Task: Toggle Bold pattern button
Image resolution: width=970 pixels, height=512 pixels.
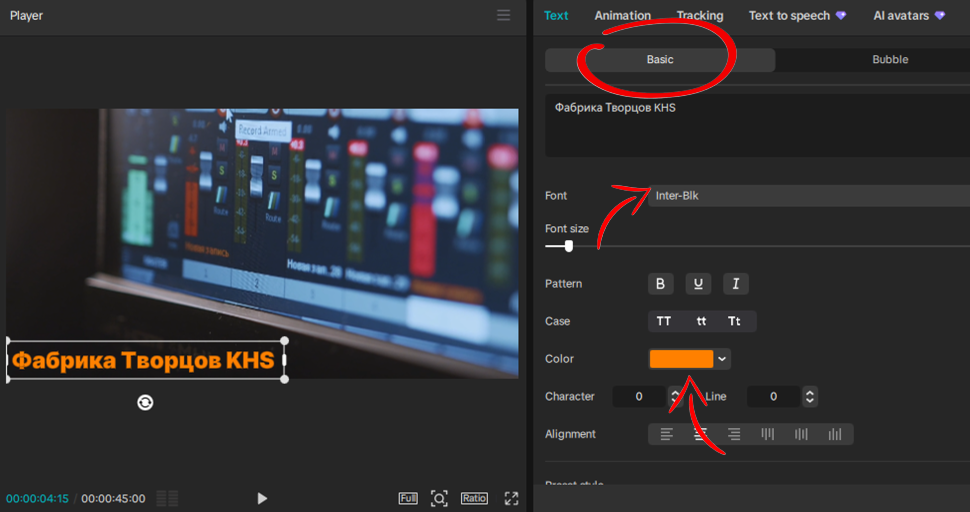Action: [661, 284]
